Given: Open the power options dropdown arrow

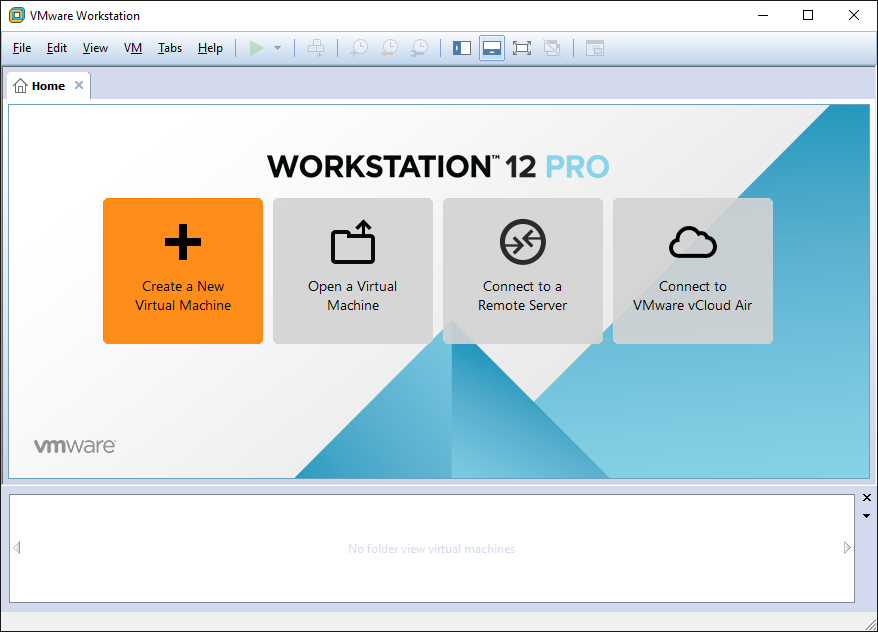Looking at the screenshot, I should point(277,48).
